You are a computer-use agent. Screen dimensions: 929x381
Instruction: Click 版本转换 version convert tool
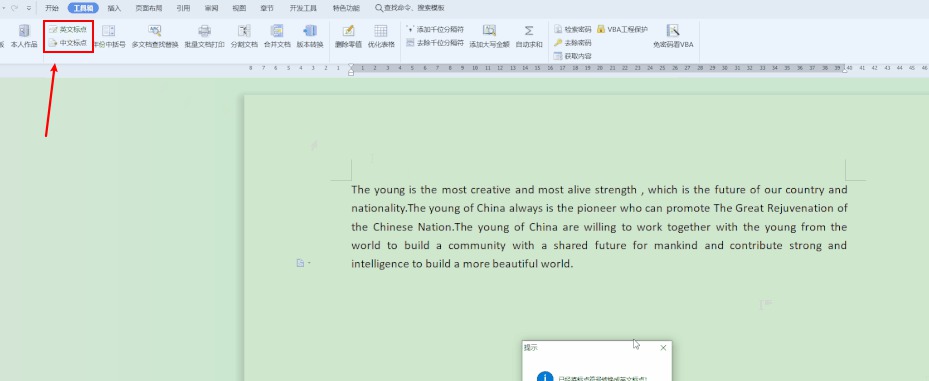(x=310, y=36)
